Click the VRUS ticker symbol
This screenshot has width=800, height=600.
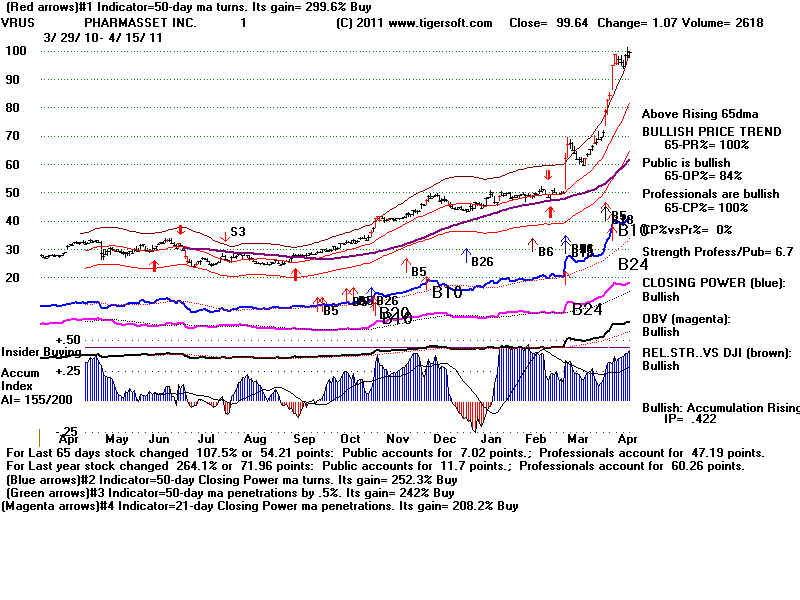tap(18, 23)
